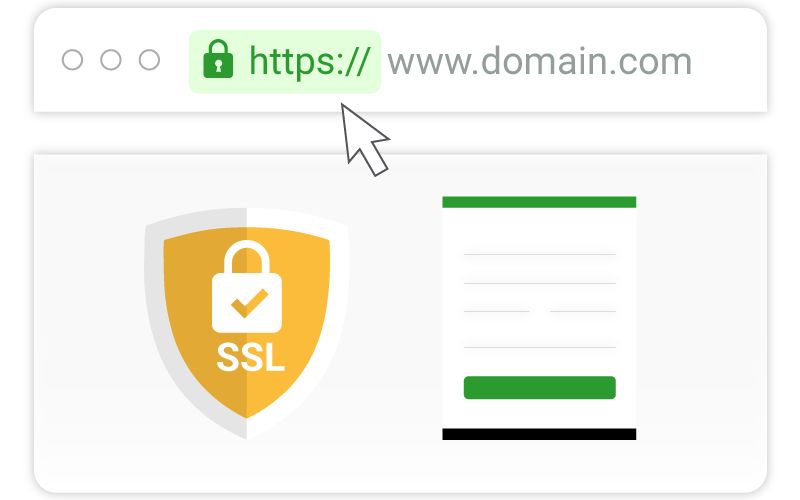Click the first window control circle
This screenshot has height=500, width=800.
pyautogui.click(x=72, y=60)
